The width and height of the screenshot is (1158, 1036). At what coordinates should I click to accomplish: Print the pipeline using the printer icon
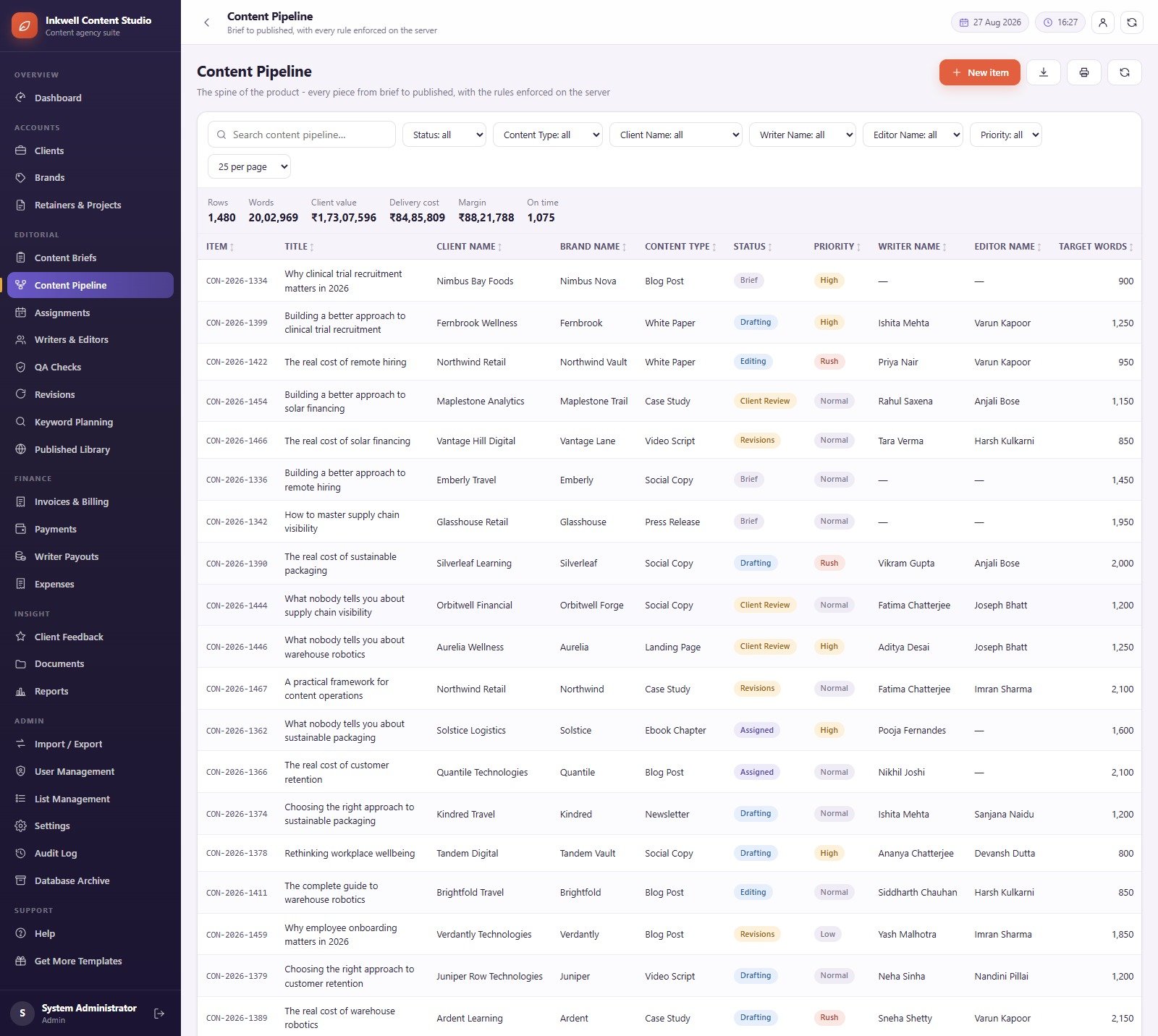[x=1084, y=72]
